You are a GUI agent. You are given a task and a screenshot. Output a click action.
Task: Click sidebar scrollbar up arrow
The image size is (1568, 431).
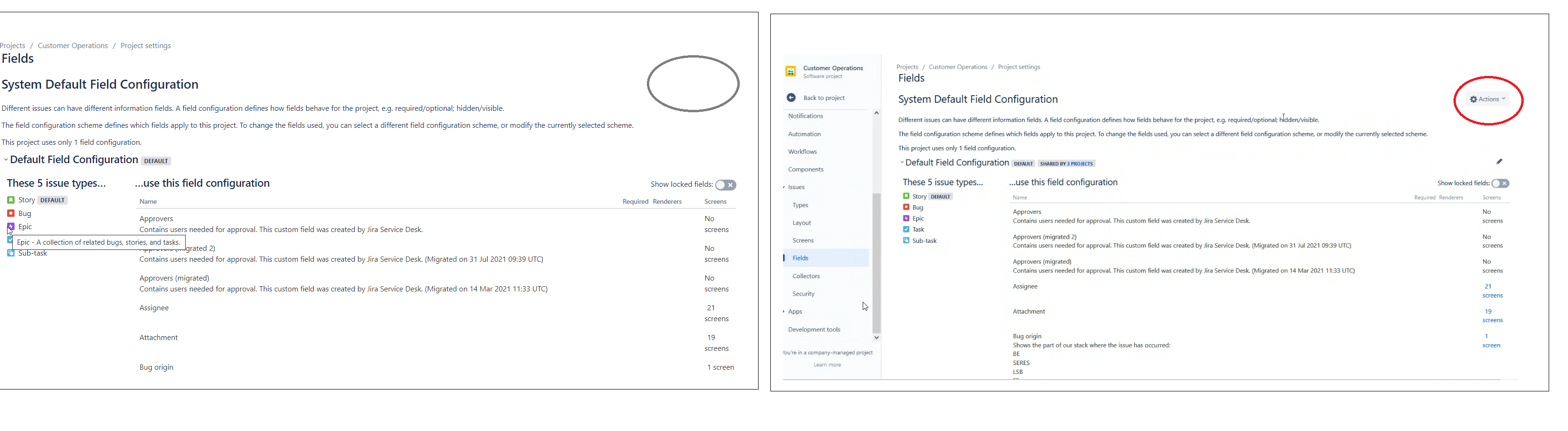point(876,113)
